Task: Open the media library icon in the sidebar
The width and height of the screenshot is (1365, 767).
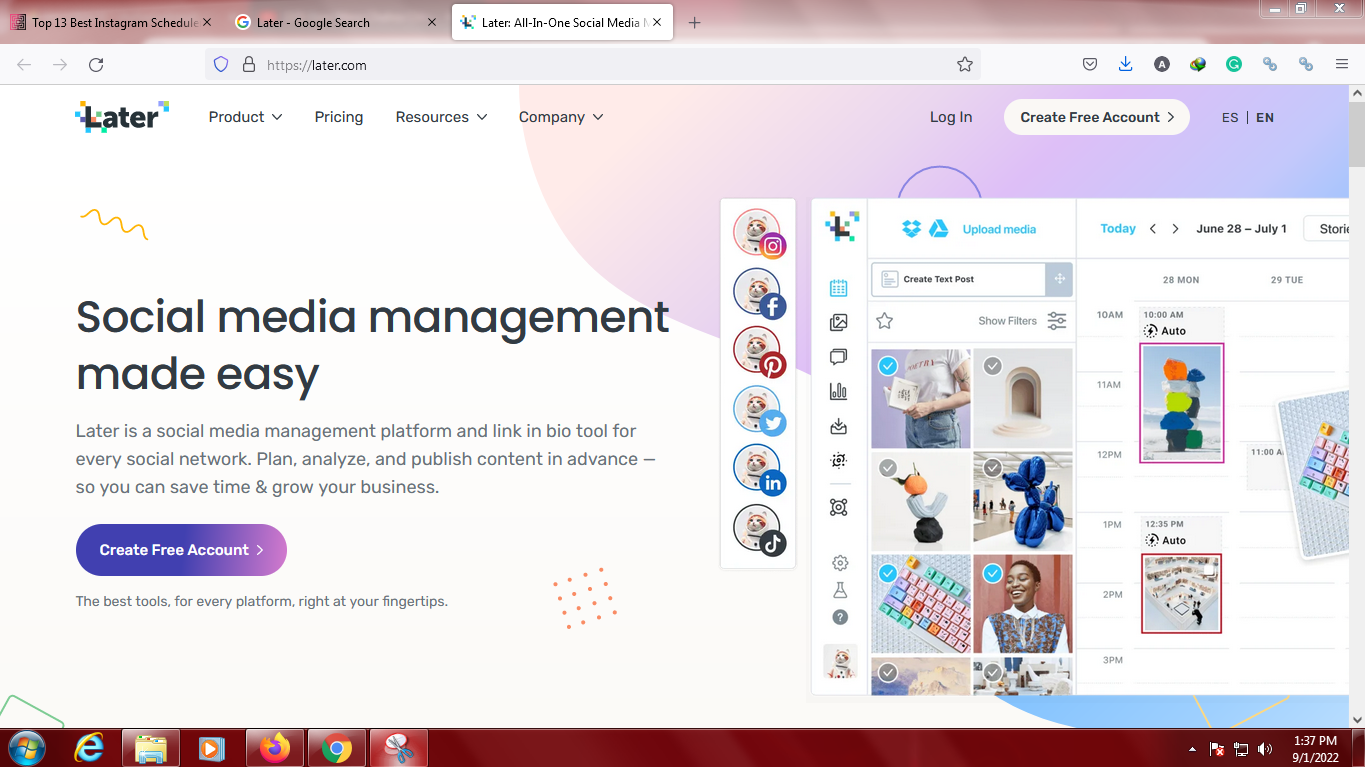Action: (x=839, y=322)
